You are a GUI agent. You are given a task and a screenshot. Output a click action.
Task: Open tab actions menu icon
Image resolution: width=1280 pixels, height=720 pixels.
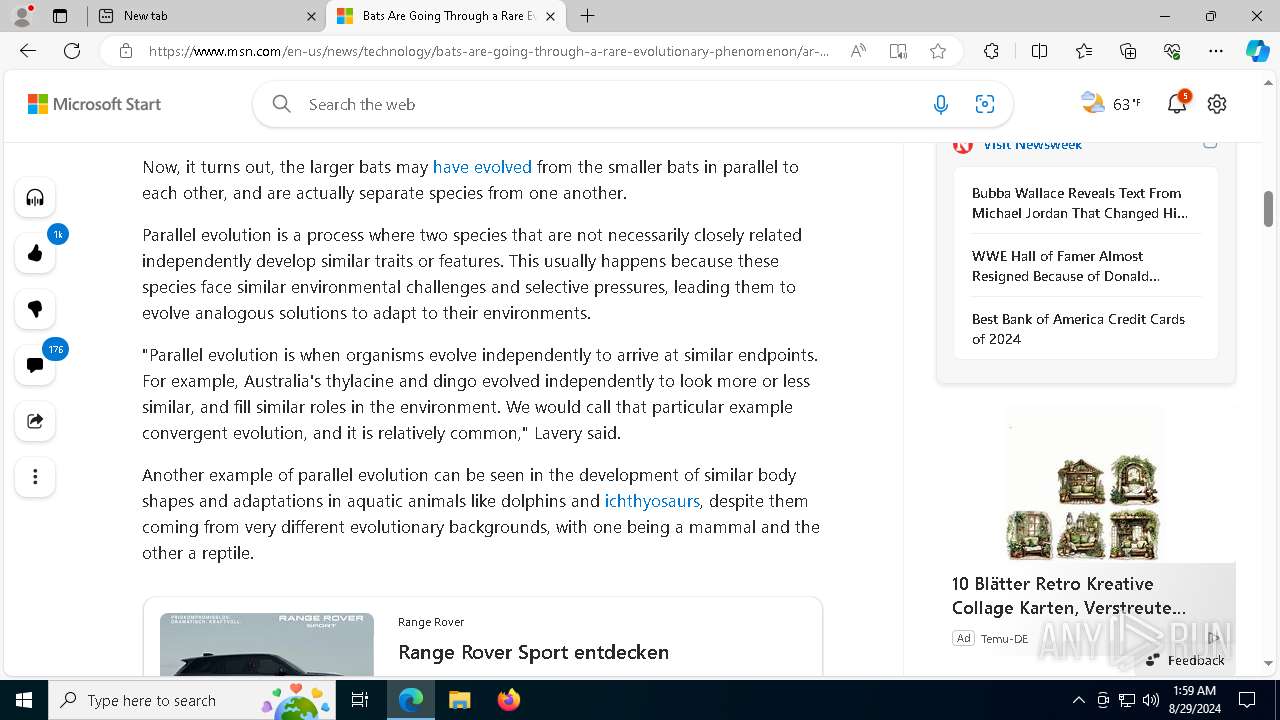(x=60, y=16)
